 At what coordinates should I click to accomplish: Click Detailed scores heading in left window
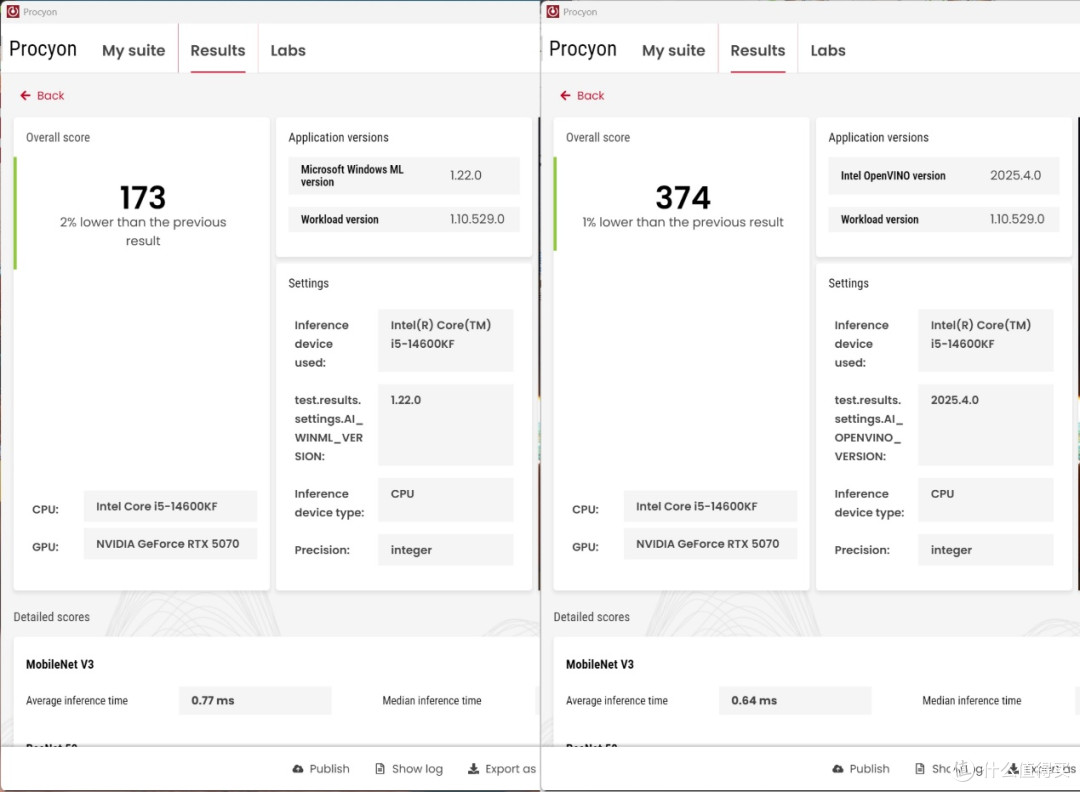[52, 617]
